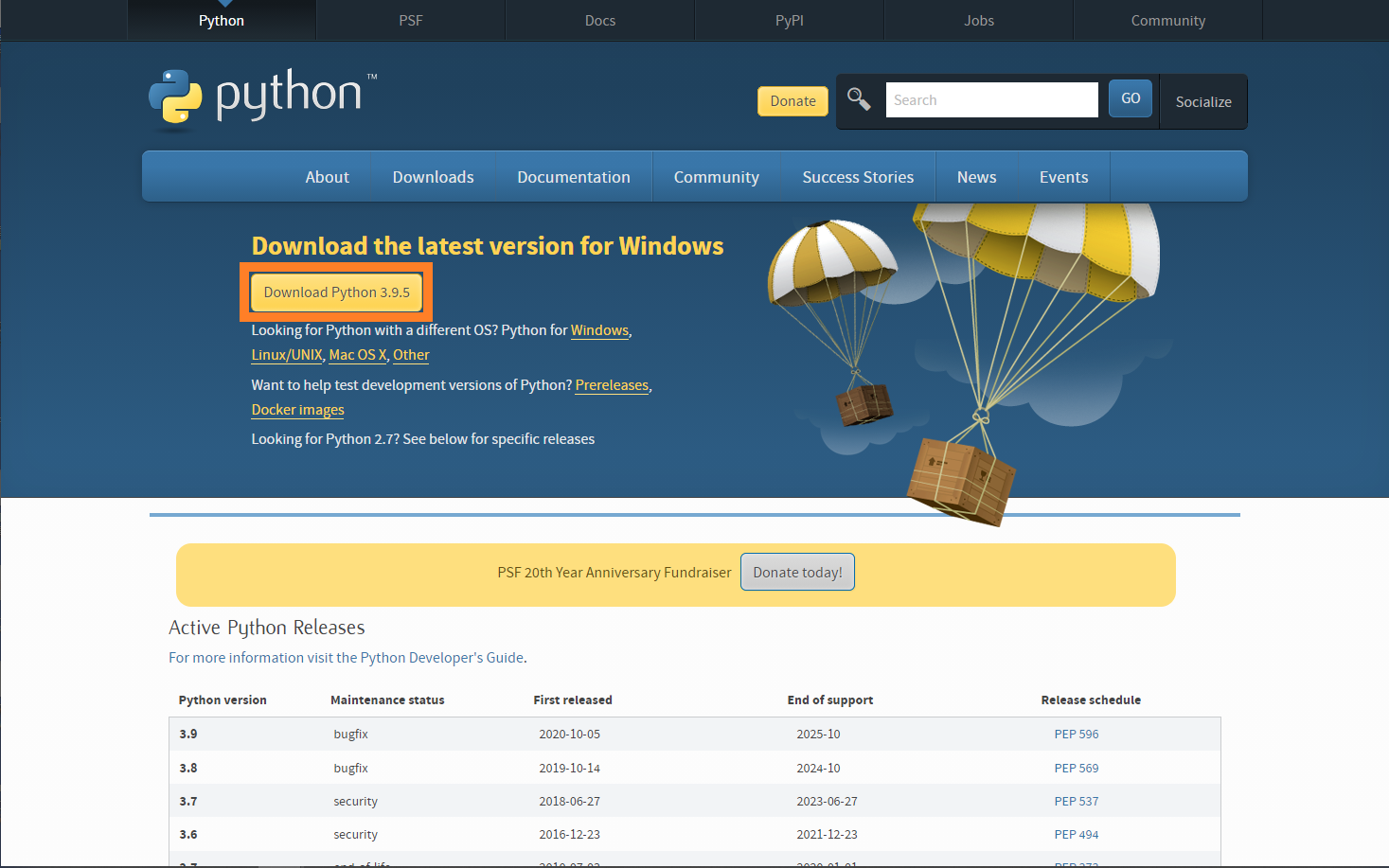Open PEP 537 release schedule link

(1077, 802)
